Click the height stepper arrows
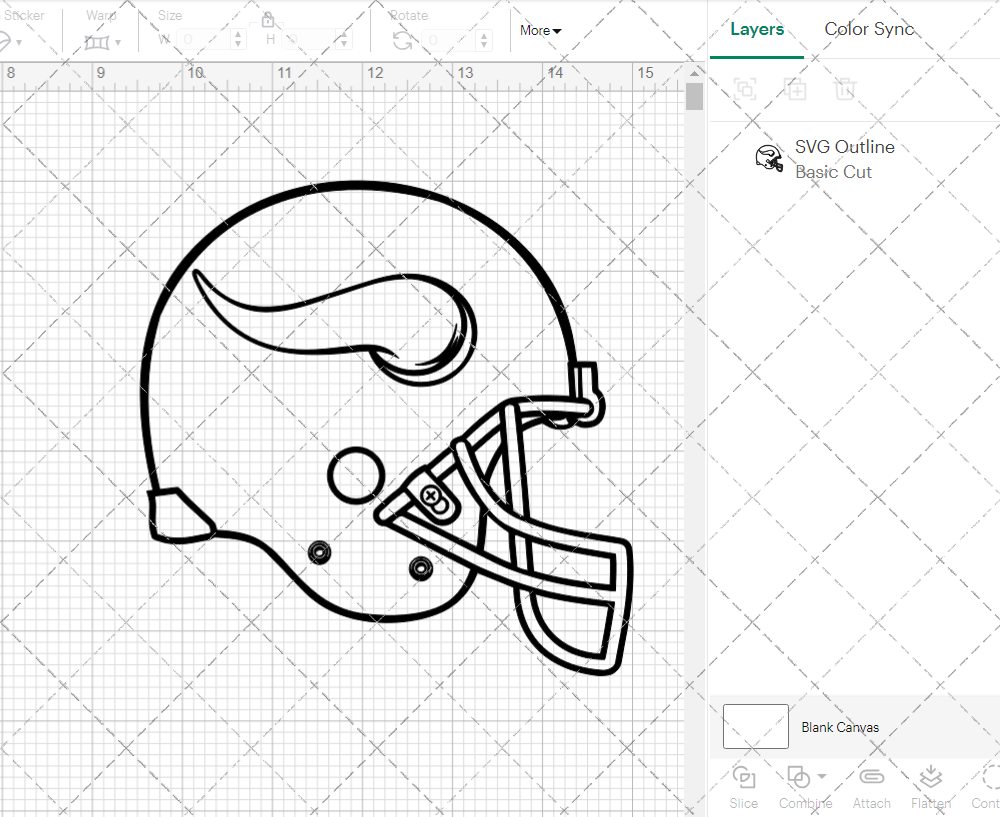This screenshot has width=1000, height=817. click(344, 40)
